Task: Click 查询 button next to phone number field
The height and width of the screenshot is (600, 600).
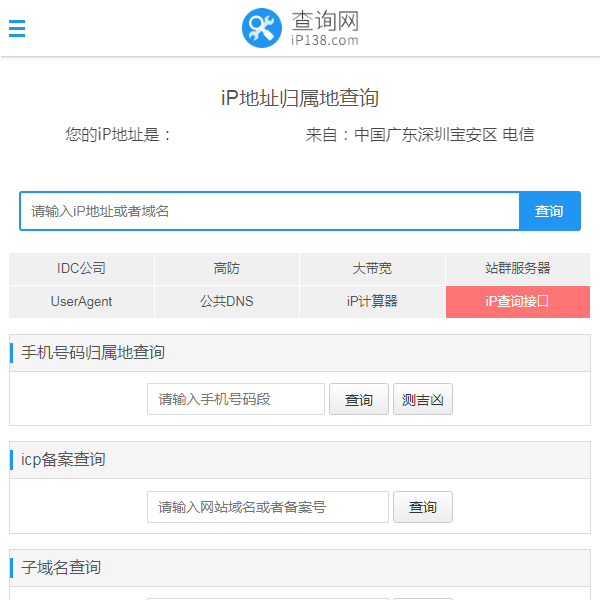Action: pyautogui.click(x=359, y=399)
